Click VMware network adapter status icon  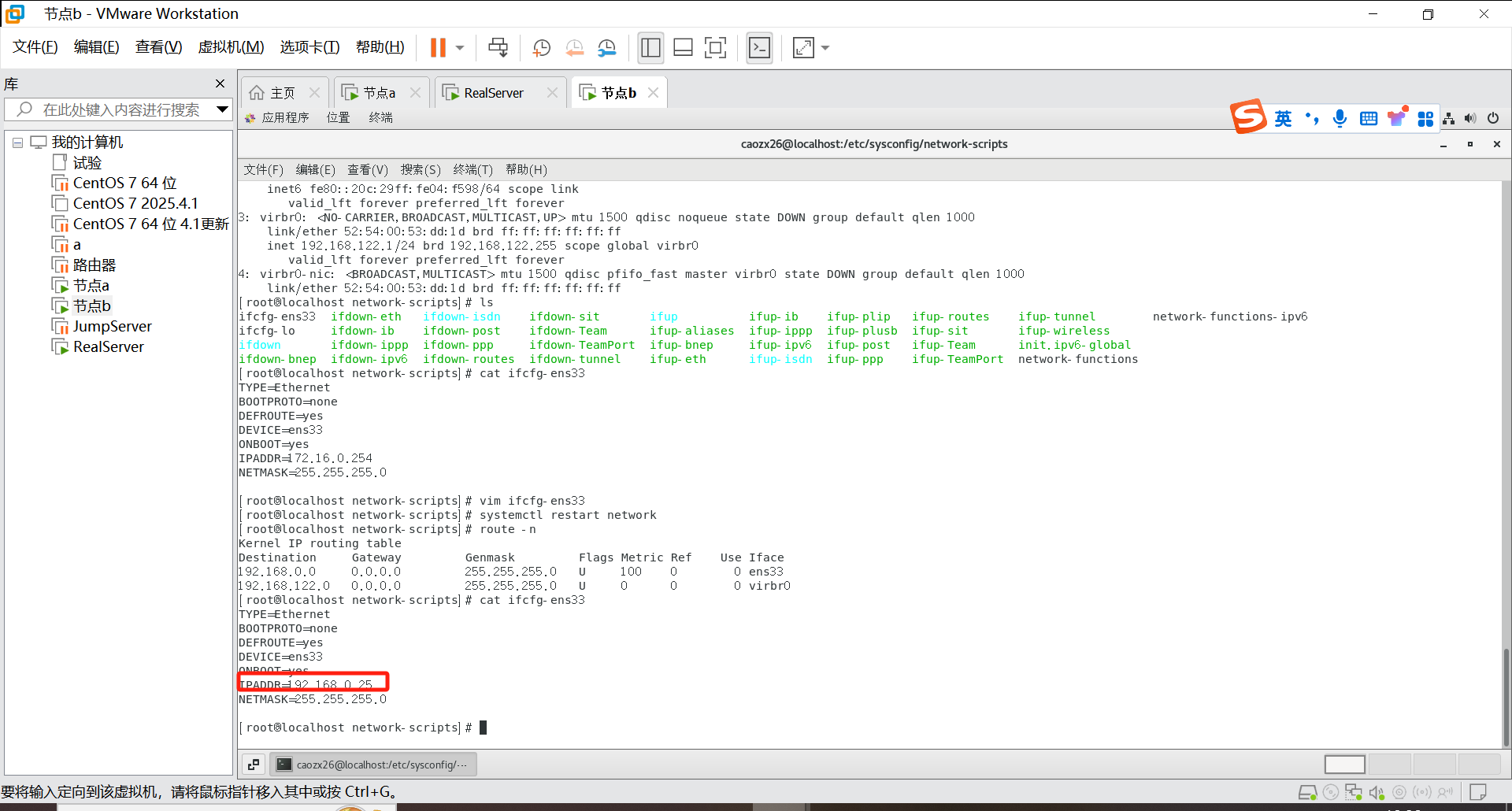click(x=1354, y=792)
